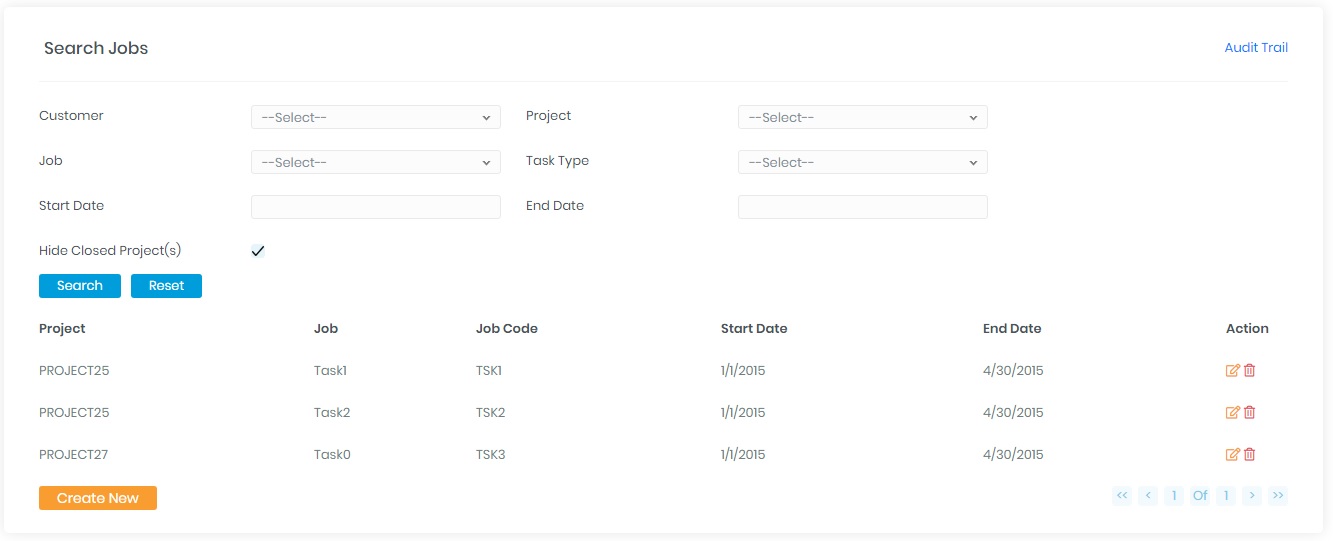
Task: Click the current page number box
Action: point(1174,496)
